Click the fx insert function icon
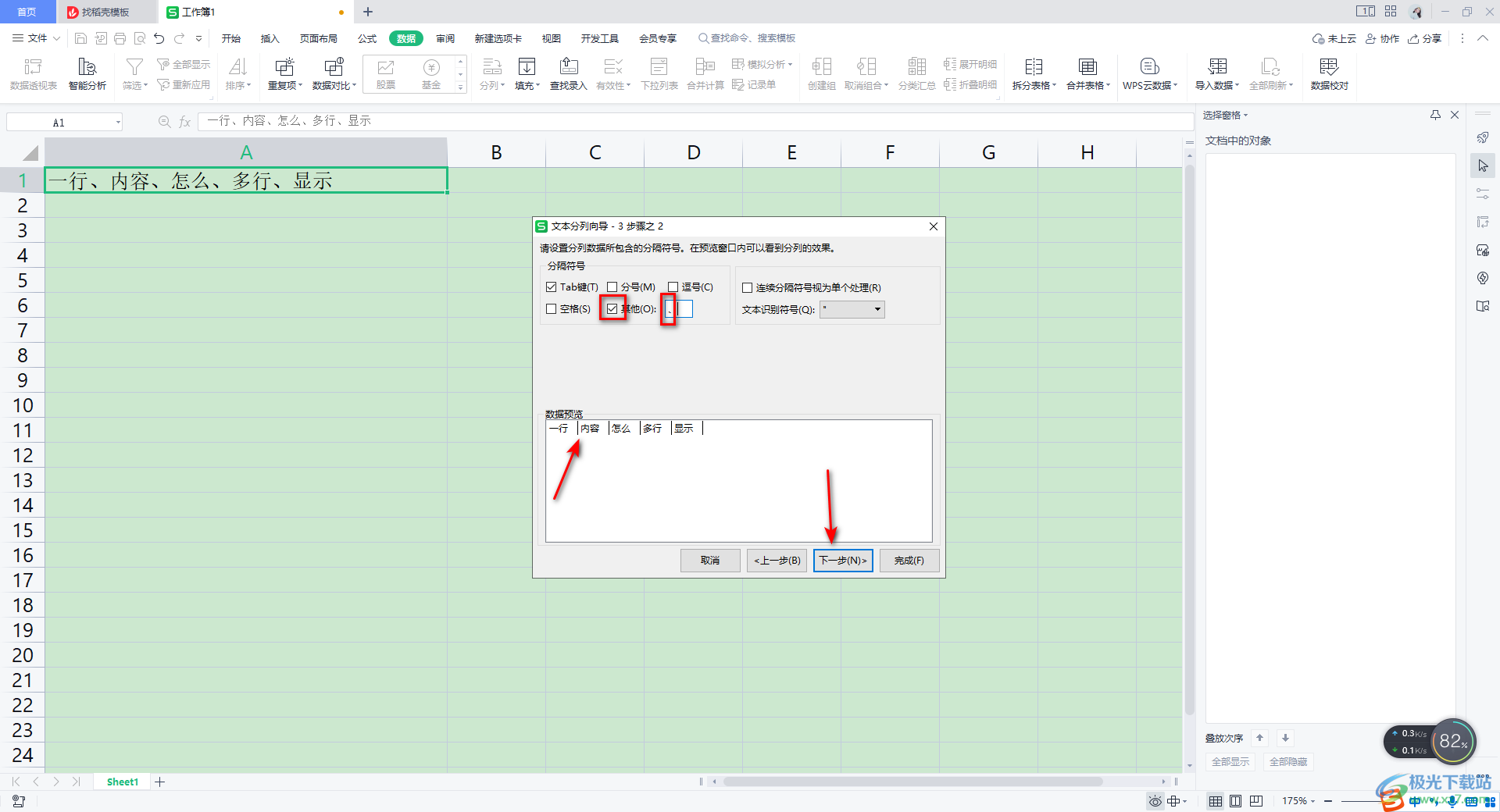The image size is (1500, 812). point(185,122)
